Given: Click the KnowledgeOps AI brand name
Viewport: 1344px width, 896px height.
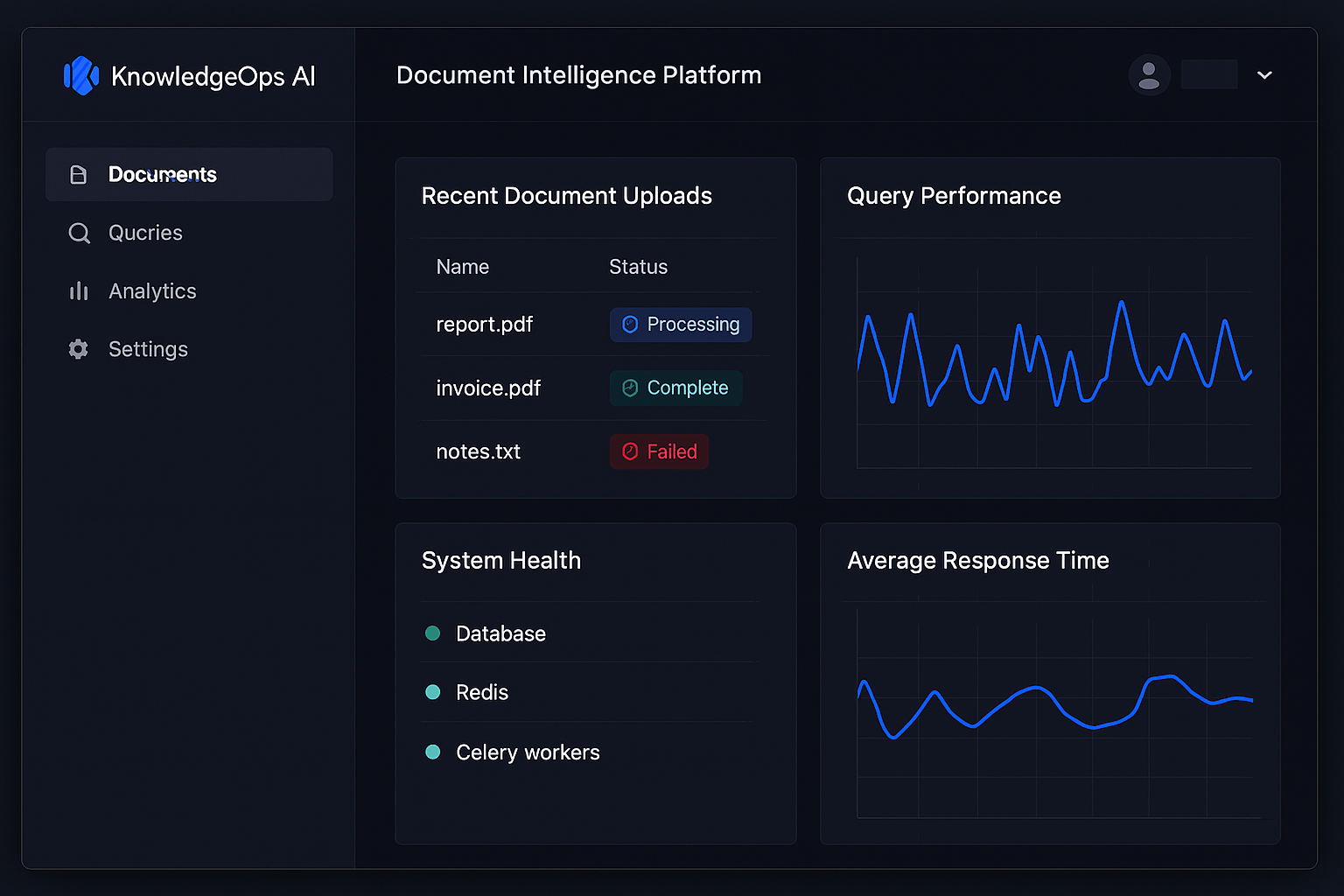Looking at the screenshot, I should (213, 77).
